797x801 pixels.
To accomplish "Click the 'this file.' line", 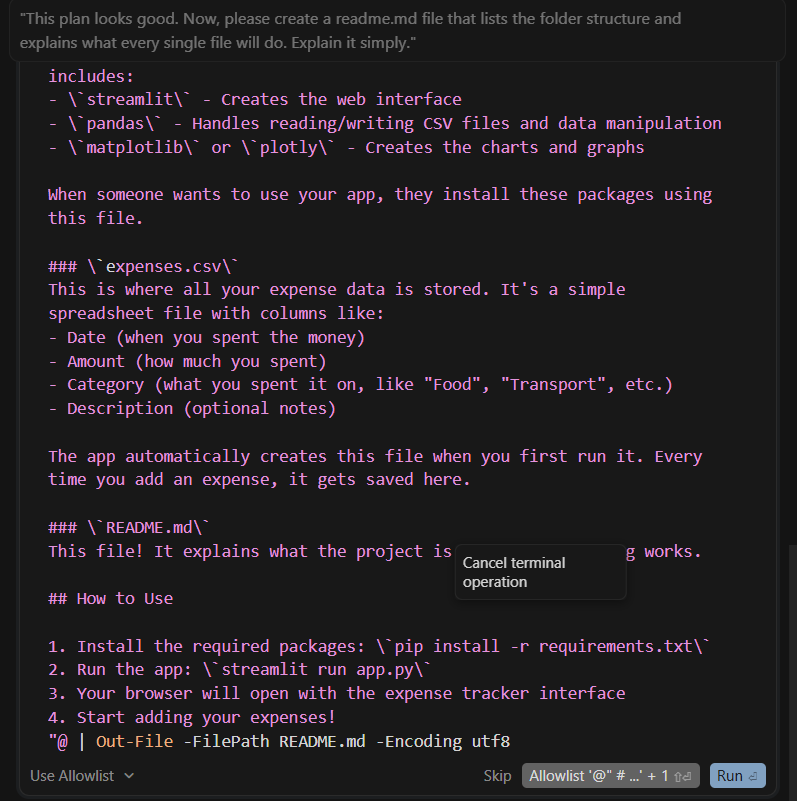I will [96, 218].
